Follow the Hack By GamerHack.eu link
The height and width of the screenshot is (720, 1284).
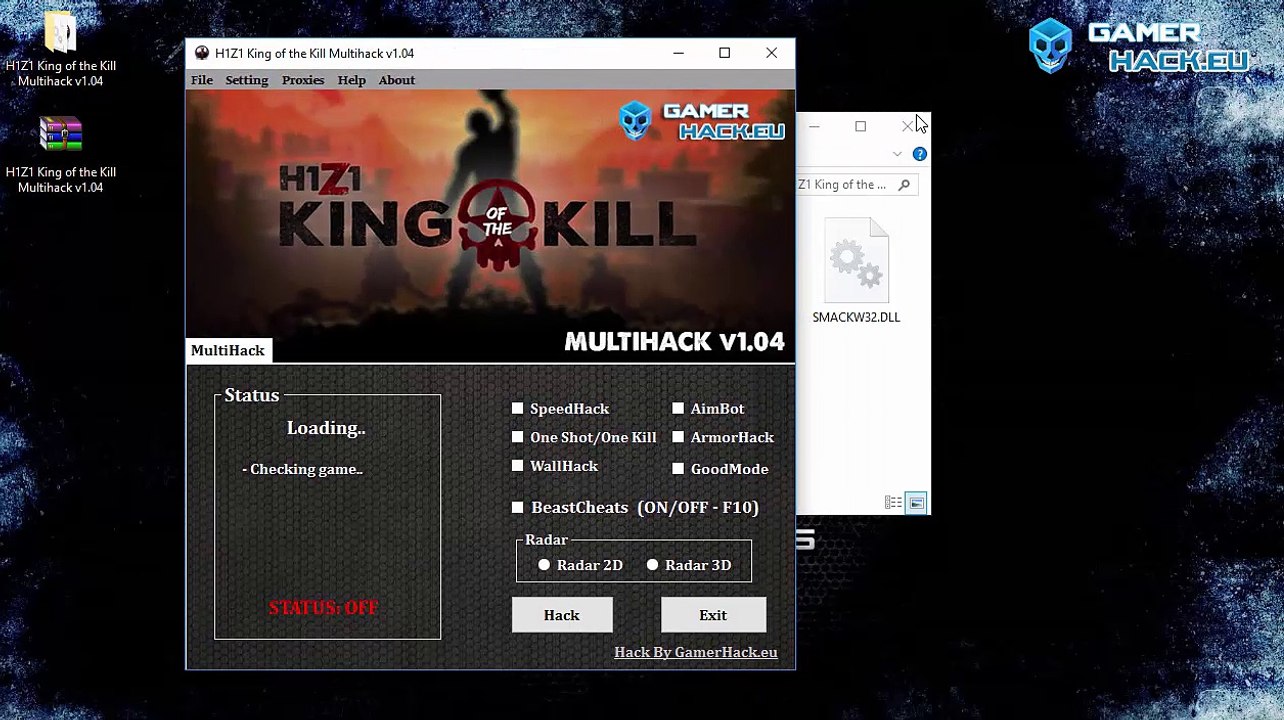point(696,652)
